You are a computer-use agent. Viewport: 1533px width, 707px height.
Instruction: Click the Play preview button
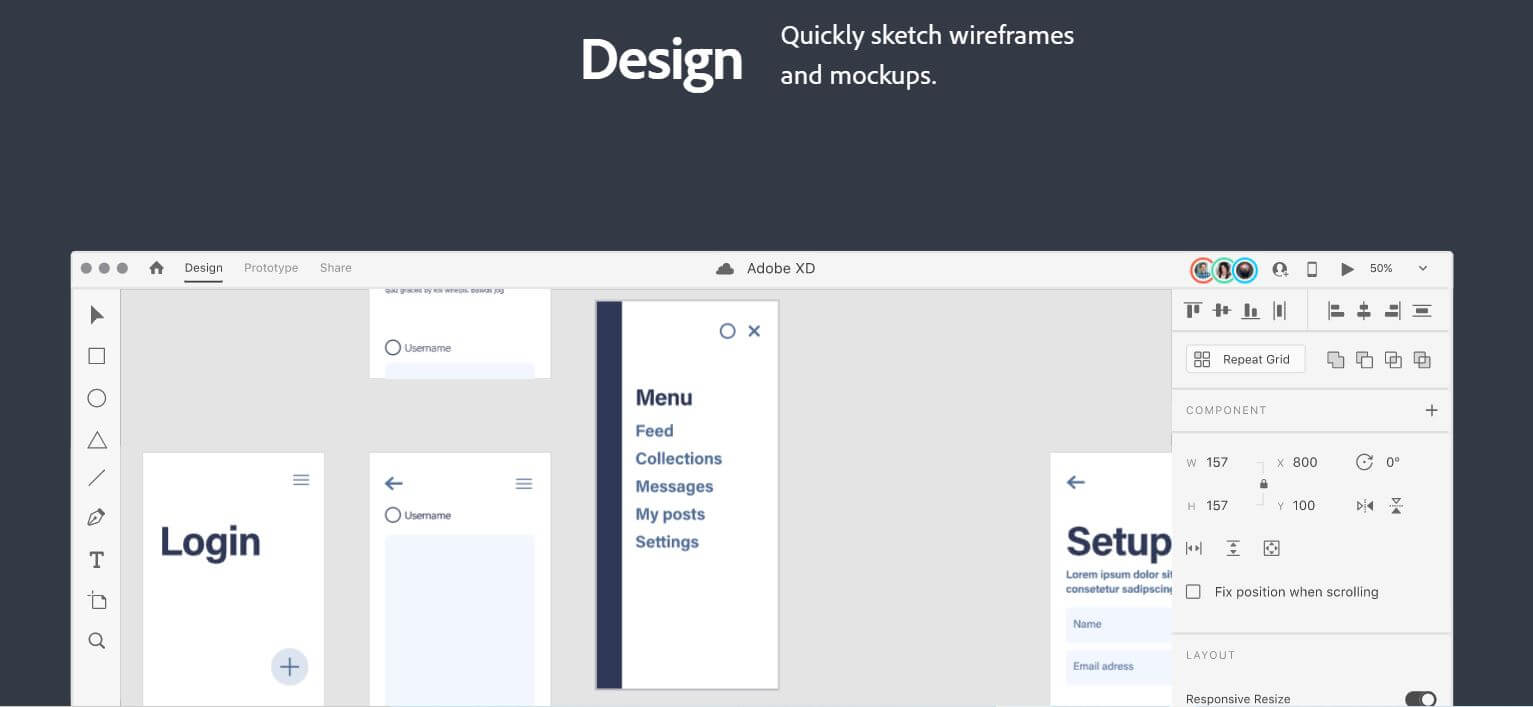pyautogui.click(x=1347, y=268)
